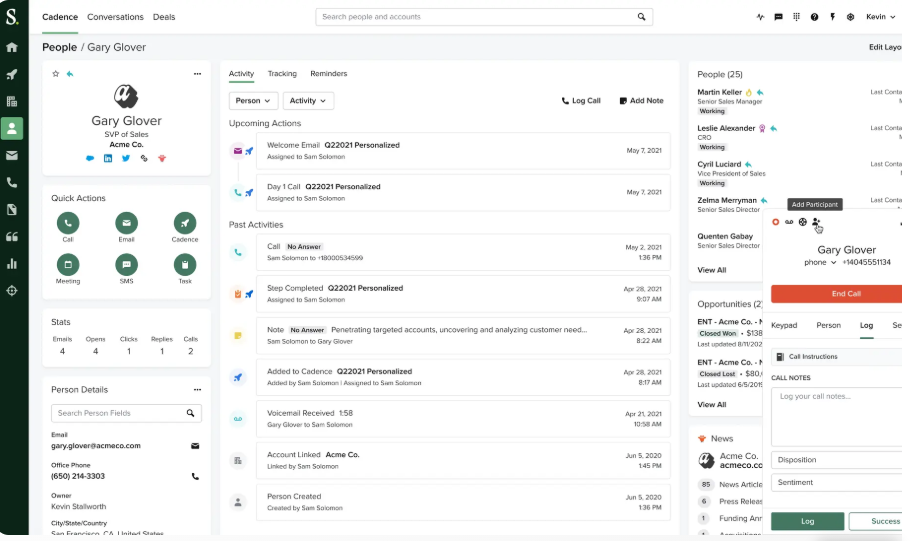Click the green Log button
915x541 pixels.
(x=807, y=521)
